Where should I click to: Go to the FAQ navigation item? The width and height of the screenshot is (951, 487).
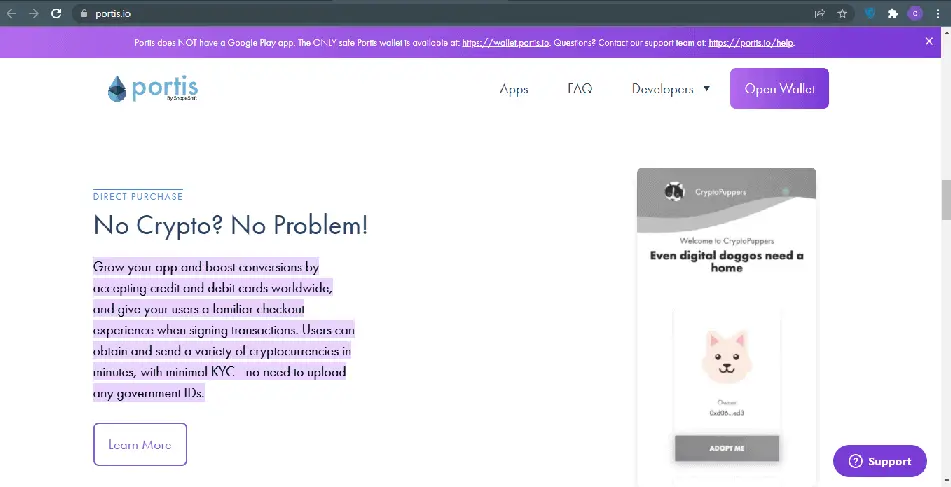coord(580,89)
